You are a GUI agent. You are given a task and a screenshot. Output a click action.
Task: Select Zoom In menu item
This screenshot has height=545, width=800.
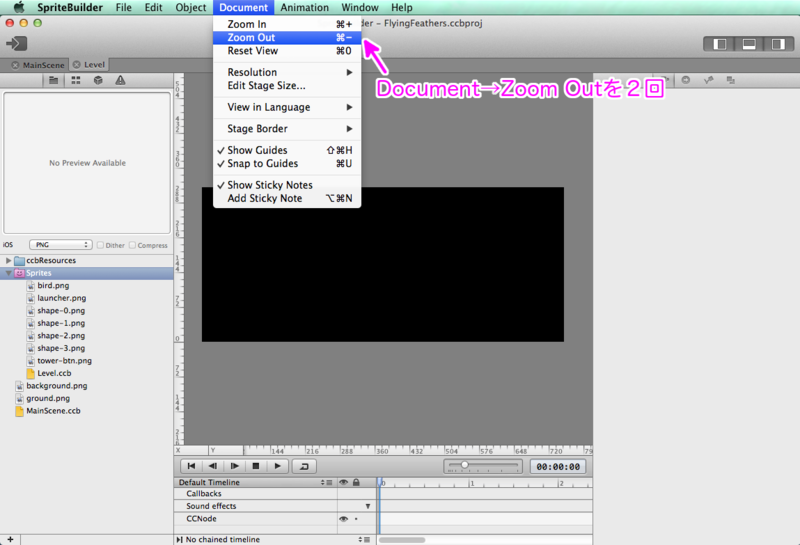click(x=287, y=24)
